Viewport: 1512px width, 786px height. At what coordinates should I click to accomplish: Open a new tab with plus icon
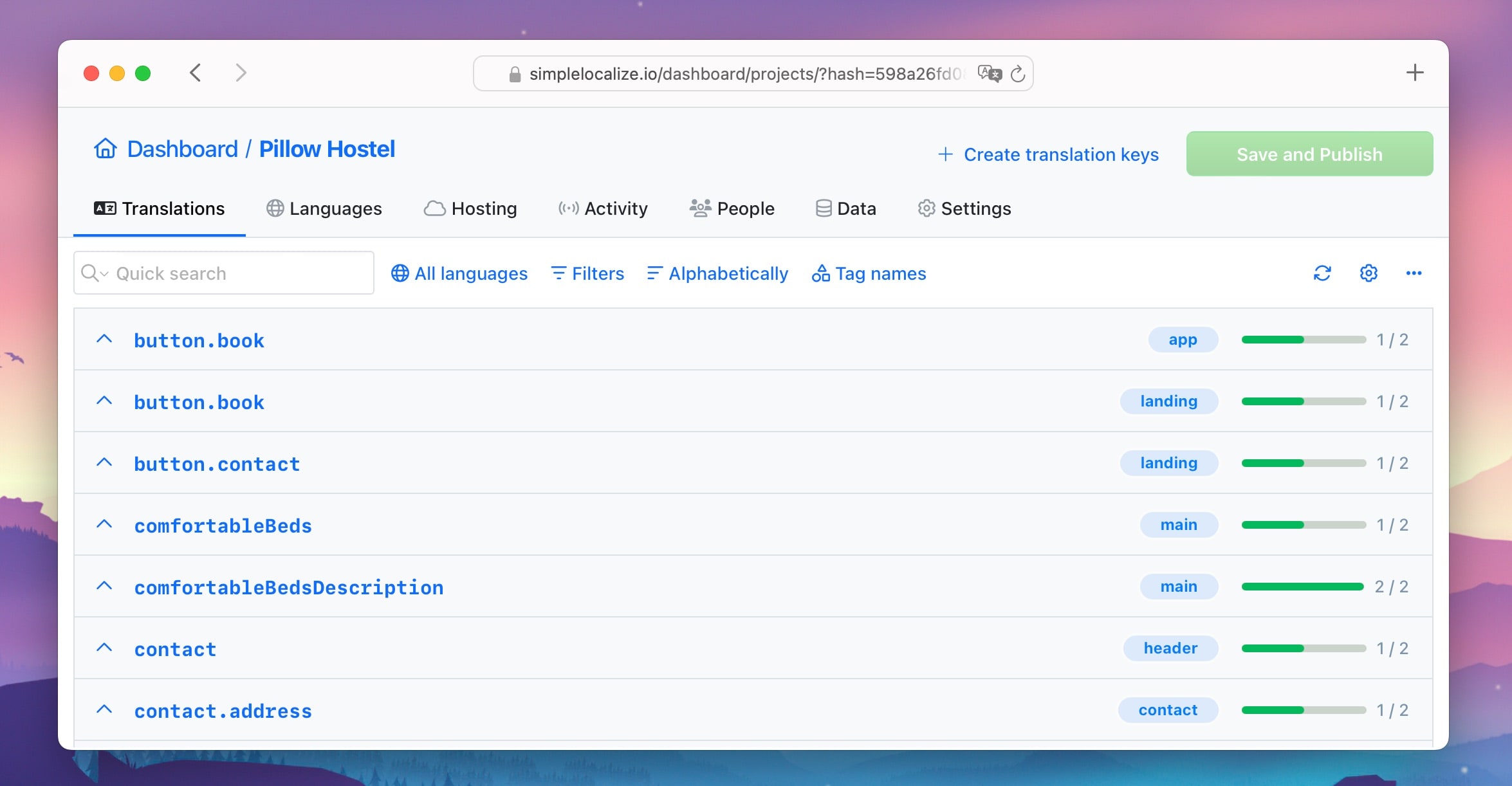click(x=1414, y=73)
